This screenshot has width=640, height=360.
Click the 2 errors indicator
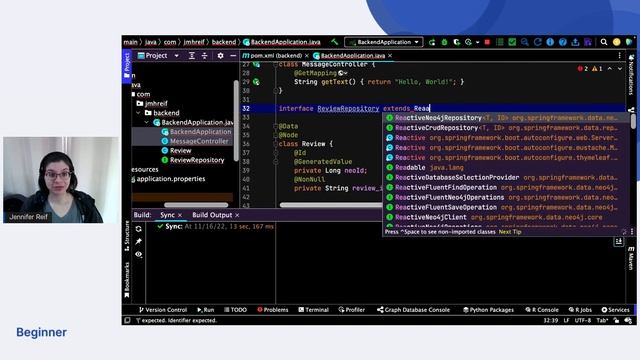click(x=583, y=69)
